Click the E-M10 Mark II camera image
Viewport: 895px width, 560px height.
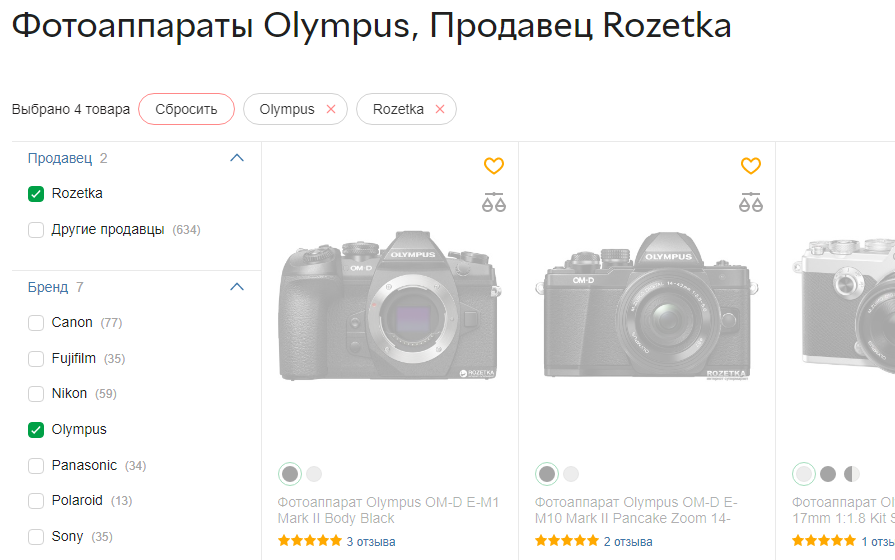(646, 305)
